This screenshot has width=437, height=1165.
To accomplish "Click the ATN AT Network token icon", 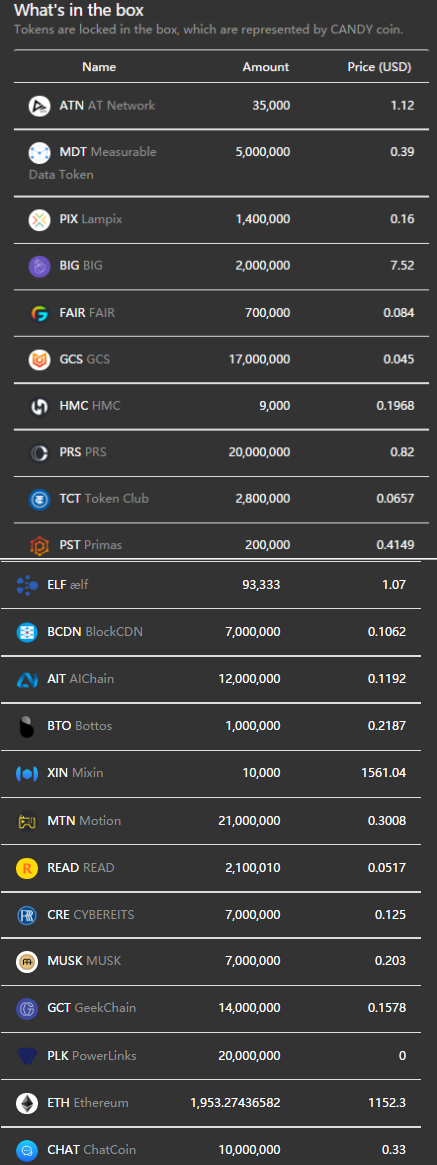I will [x=39, y=106].
